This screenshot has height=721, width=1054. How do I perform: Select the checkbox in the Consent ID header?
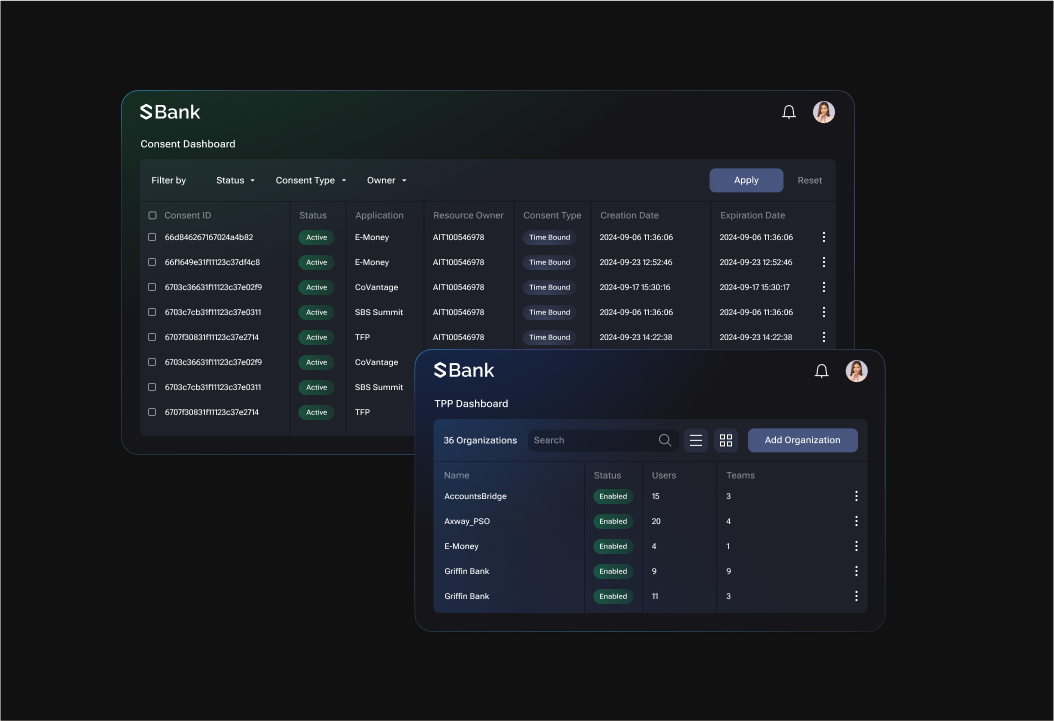click(x=152, y=215)
